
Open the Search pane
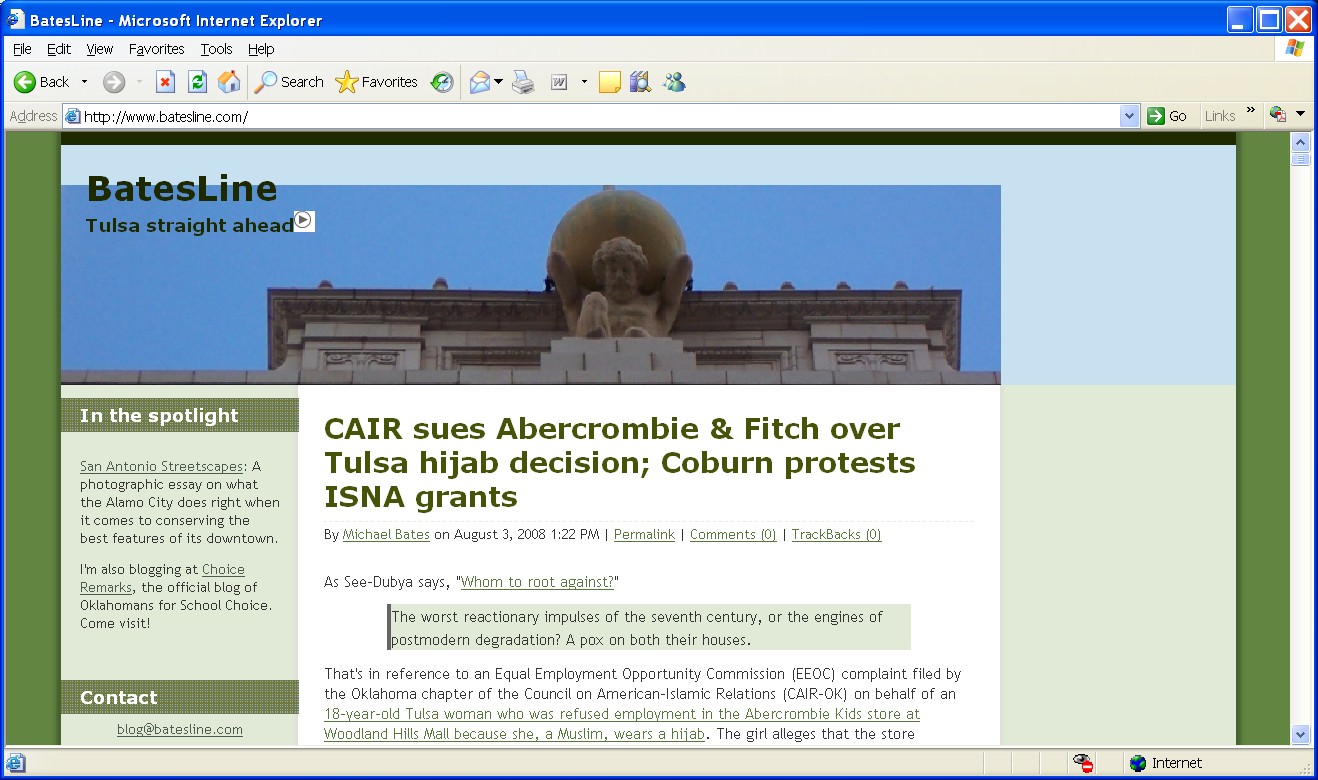(289, 82)
